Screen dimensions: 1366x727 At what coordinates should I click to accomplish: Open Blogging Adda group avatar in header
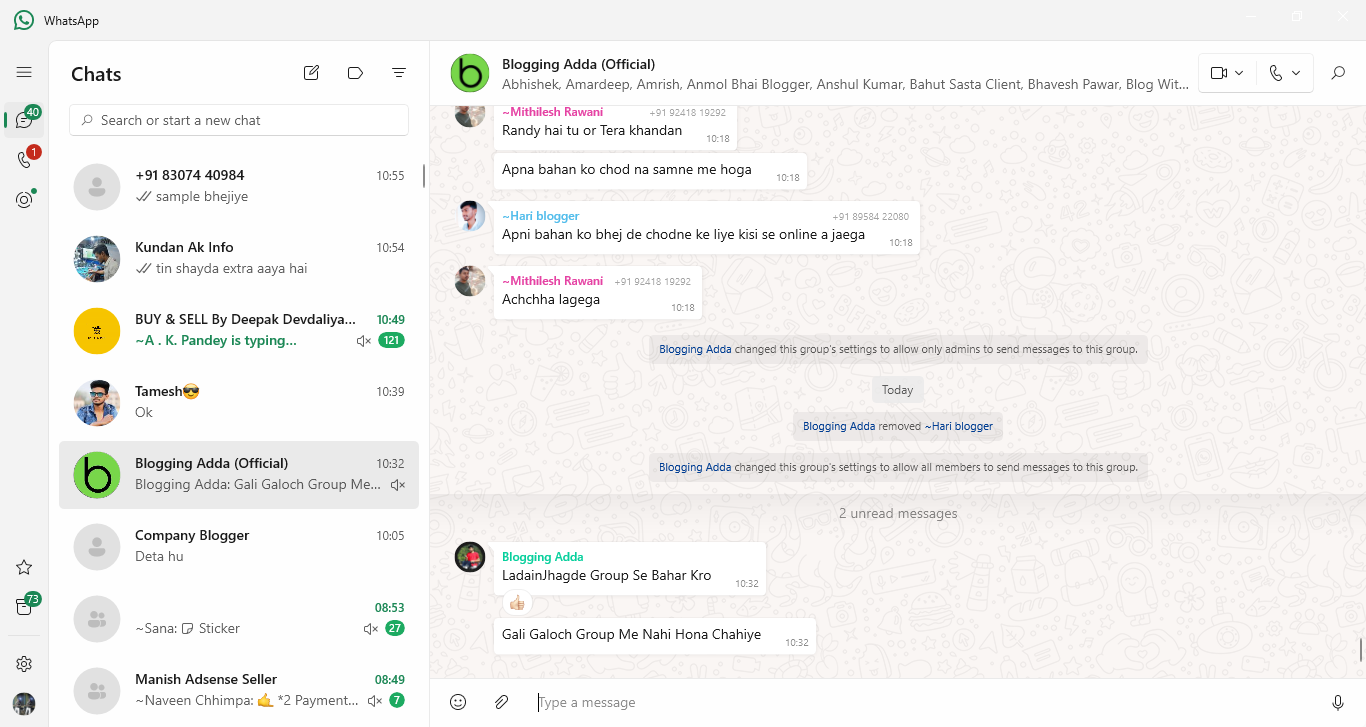click(x=470, y=73)
